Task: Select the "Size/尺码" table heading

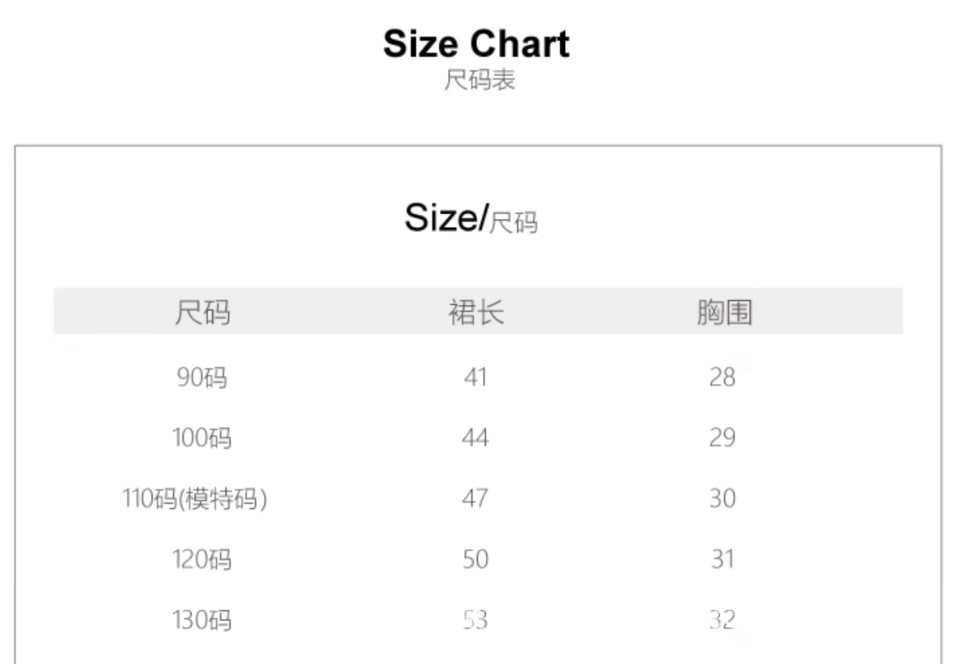Action: tap(470, 218)
